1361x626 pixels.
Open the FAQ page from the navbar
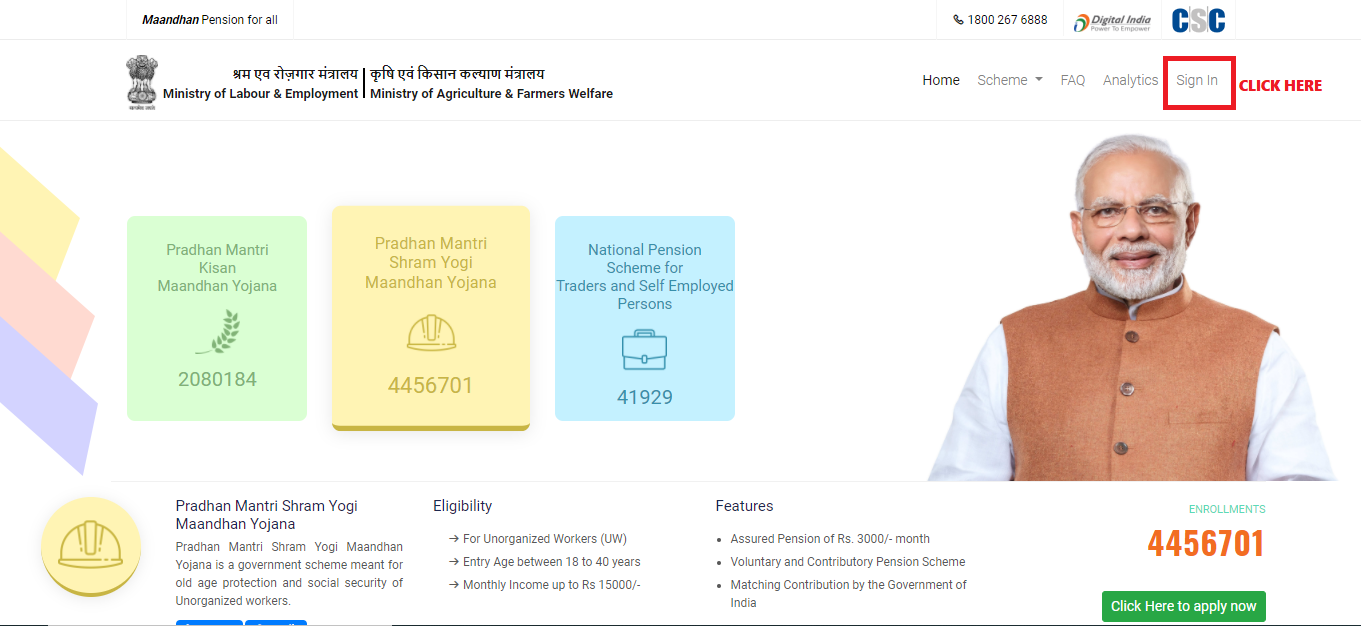point(1072,80)
